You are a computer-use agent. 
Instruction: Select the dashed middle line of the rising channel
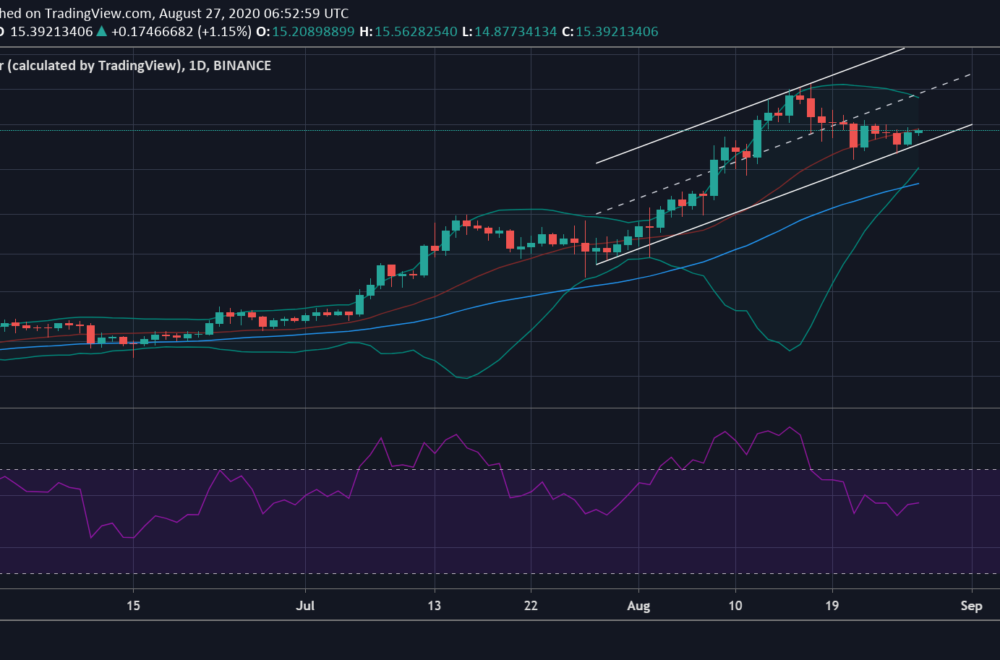(783, 144)
